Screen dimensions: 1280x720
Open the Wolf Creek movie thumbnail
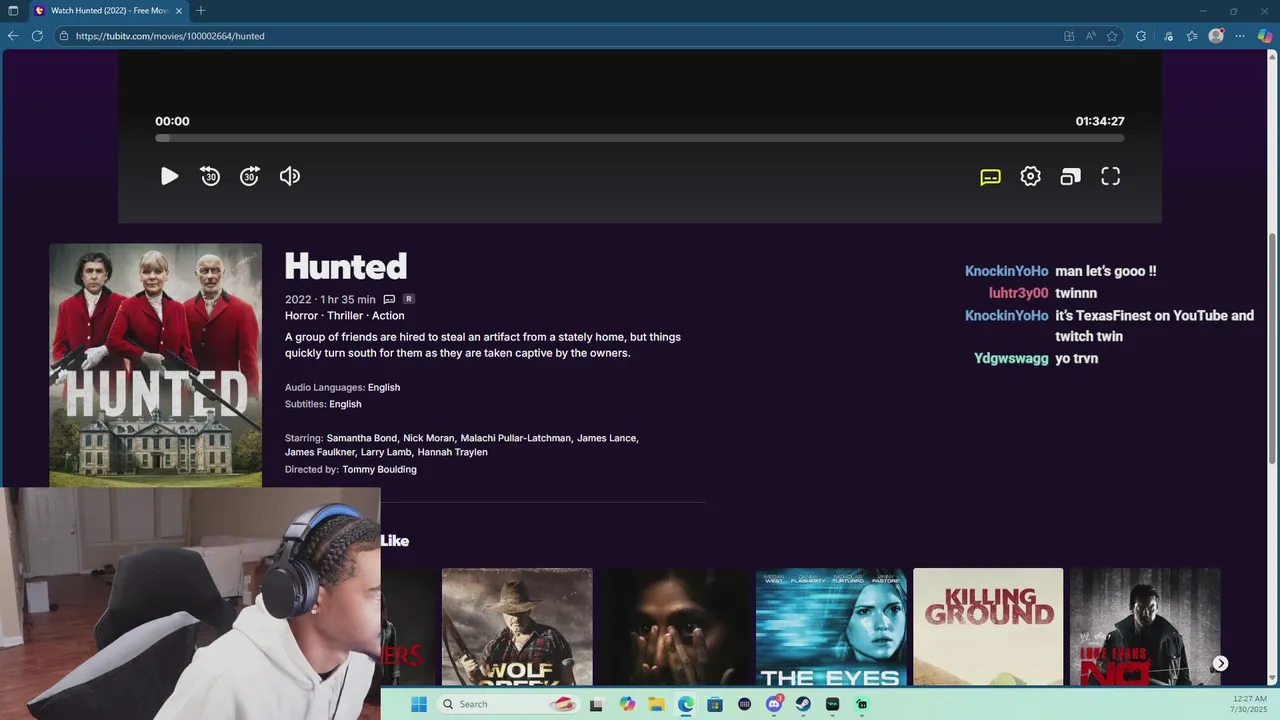coord(517,627)
